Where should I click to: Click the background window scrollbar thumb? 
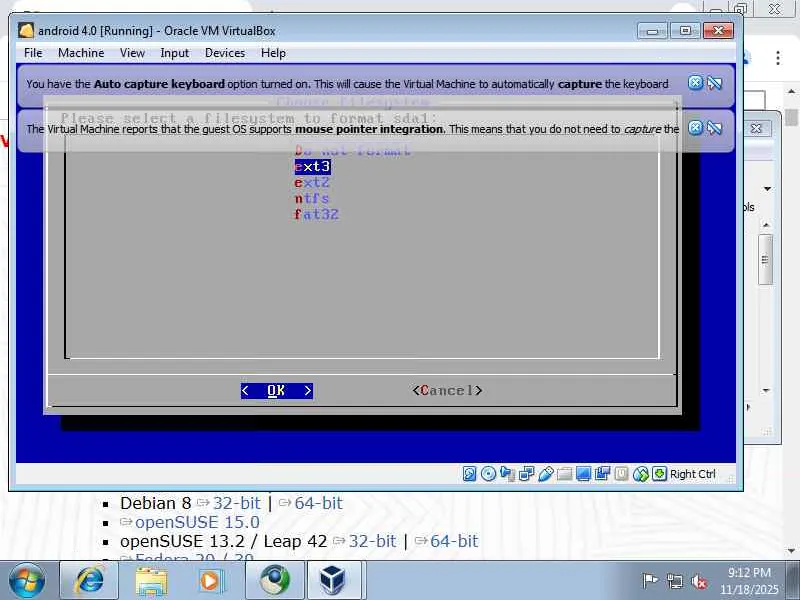pos(765,259)
